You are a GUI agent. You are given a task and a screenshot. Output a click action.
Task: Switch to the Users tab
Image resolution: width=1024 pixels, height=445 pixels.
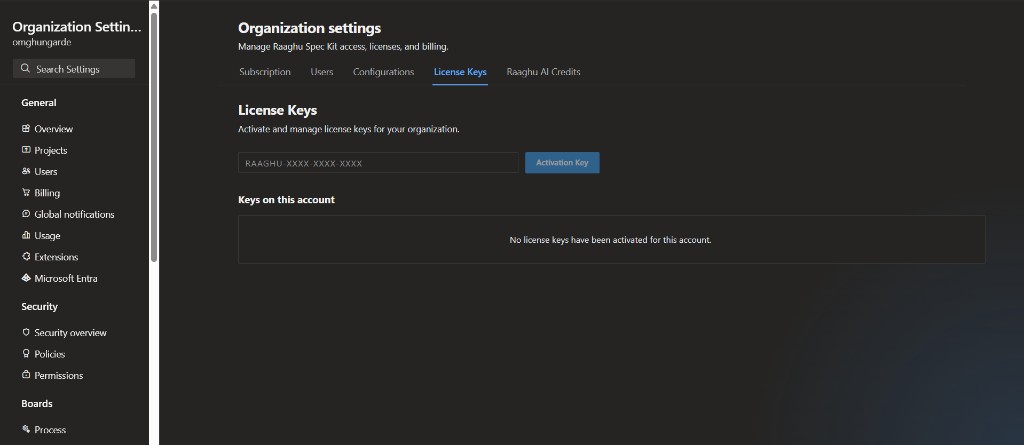click(322, 72)
